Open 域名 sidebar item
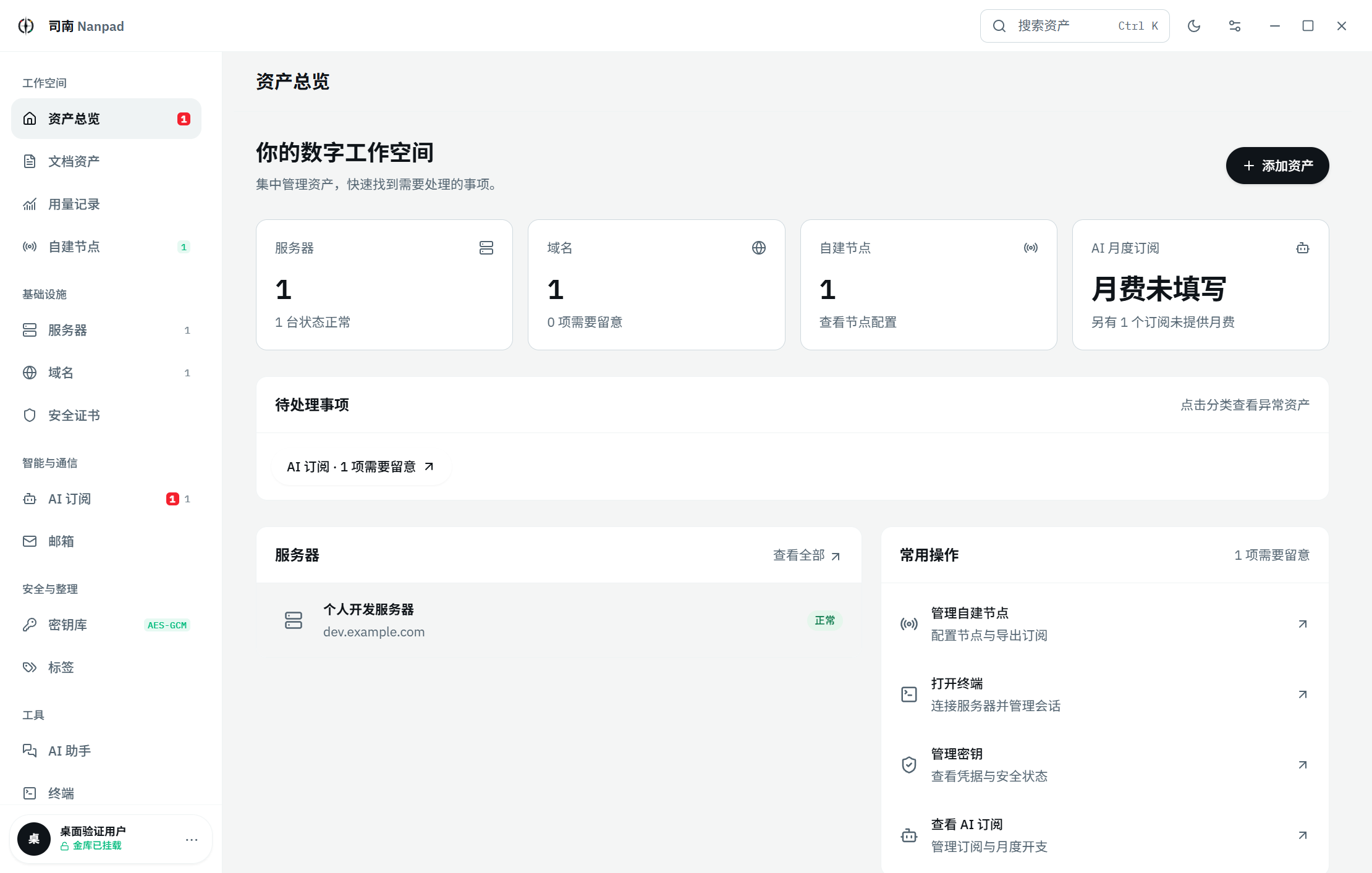 (106, 373)
